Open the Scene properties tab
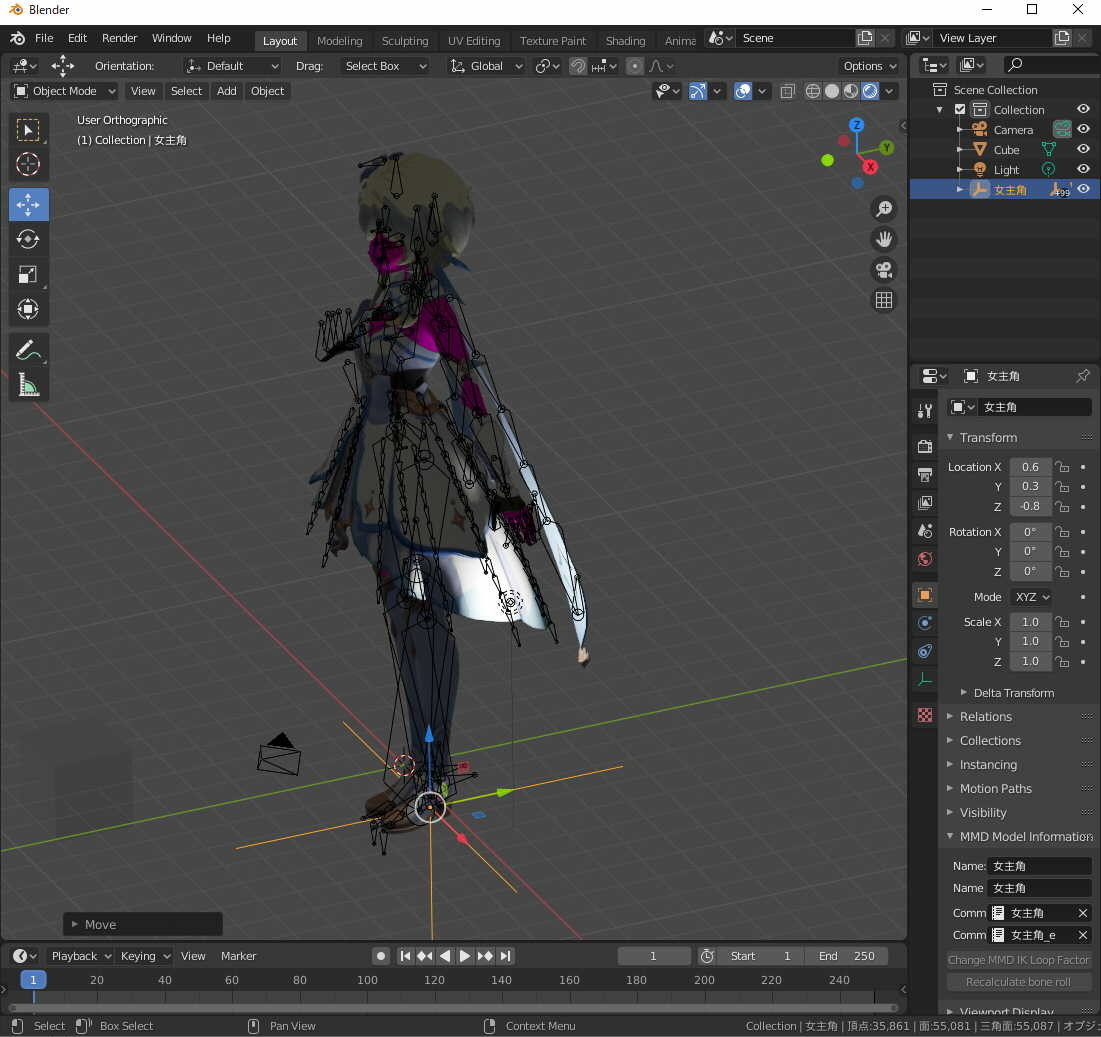 pyautogui.click(x=925, y=531)
